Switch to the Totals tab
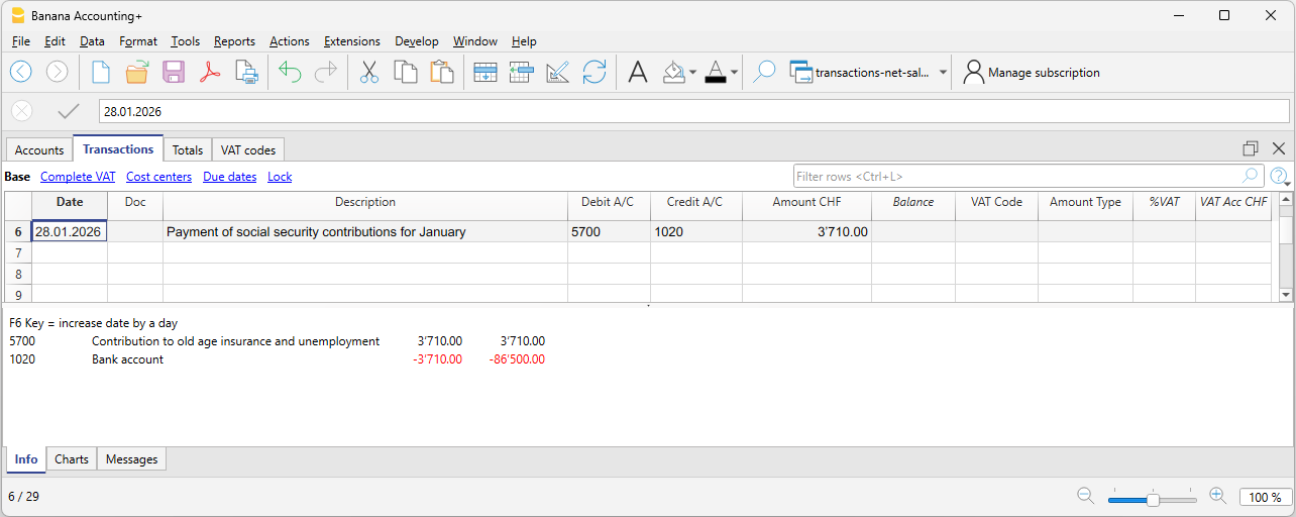This screenshot has width=1296, height=517. 188,150
